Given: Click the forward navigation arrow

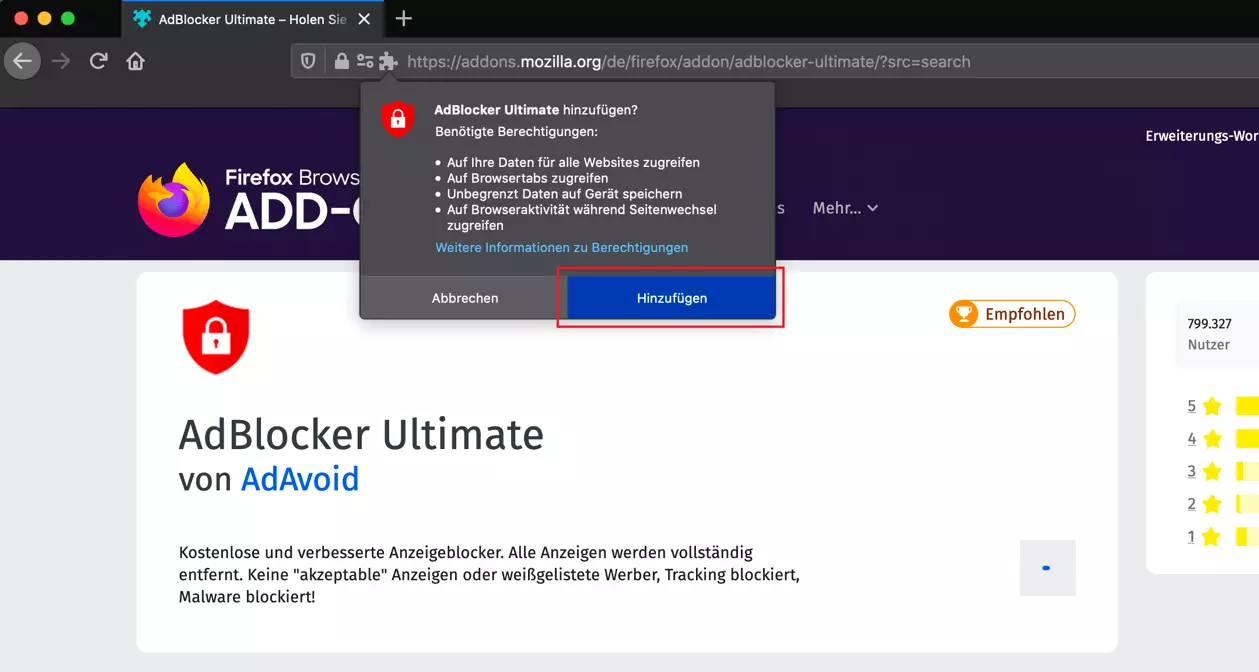Looking at the screenshot, I should click(61, 61).
